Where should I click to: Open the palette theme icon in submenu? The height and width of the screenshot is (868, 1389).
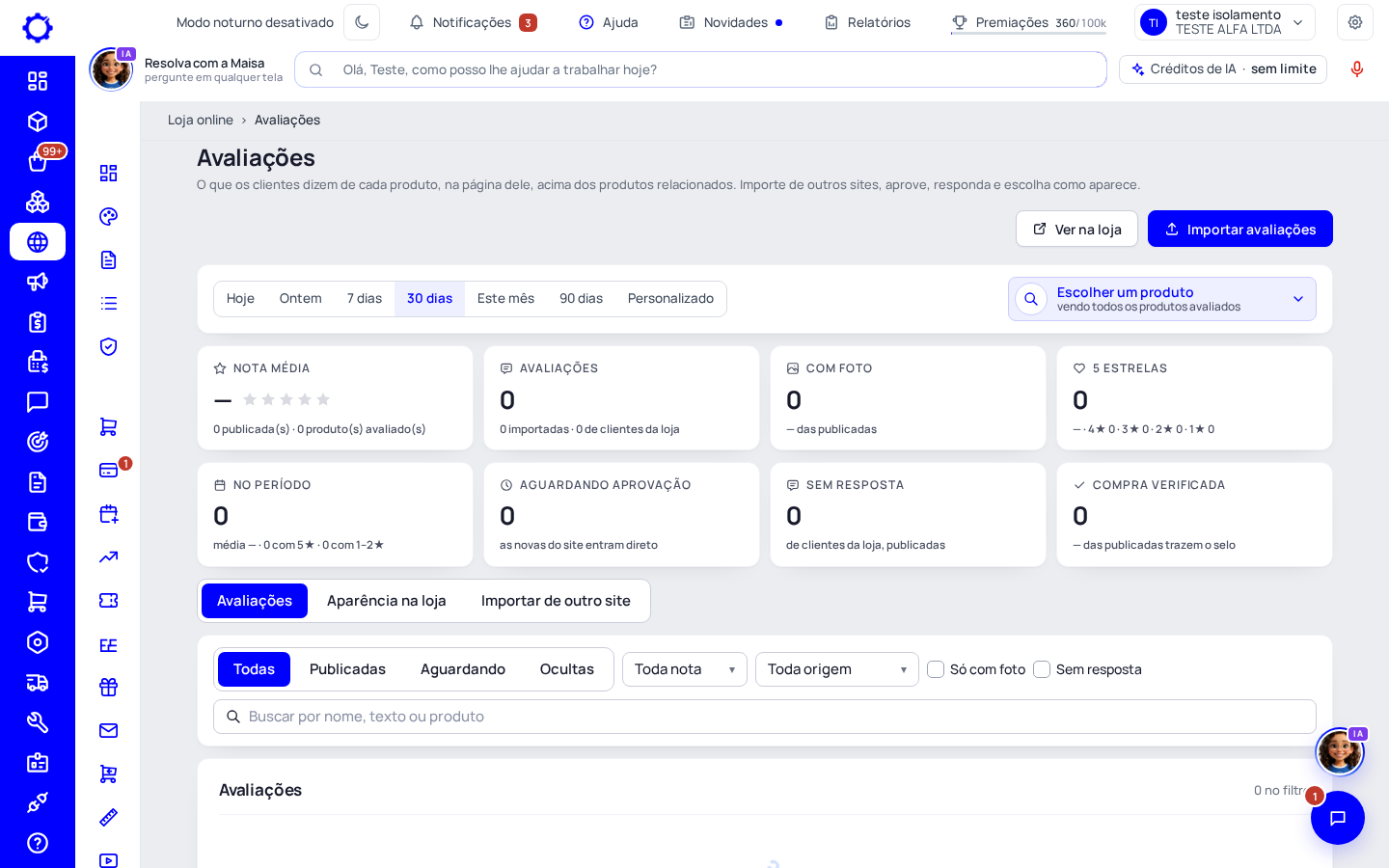coord(108,216)
